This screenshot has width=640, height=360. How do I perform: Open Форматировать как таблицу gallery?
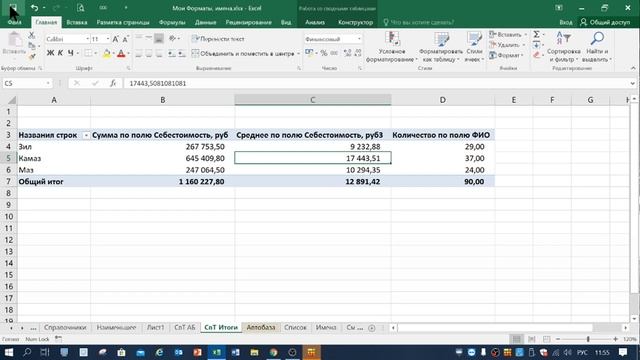(x=441, y=47)
